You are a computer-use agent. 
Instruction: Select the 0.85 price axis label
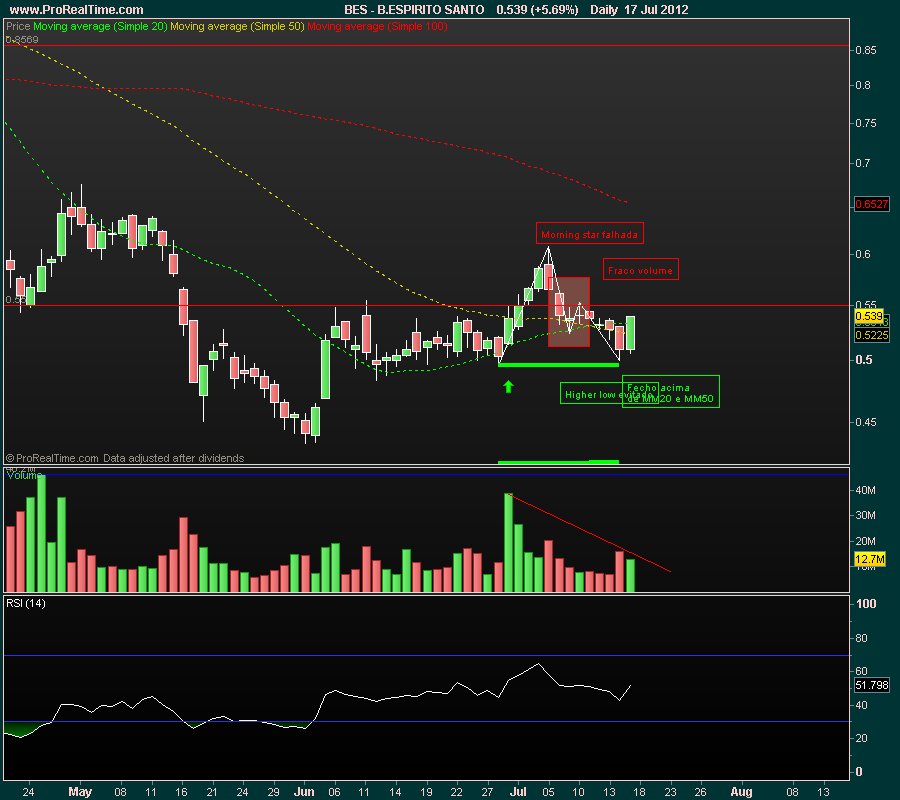pos(866,51)
